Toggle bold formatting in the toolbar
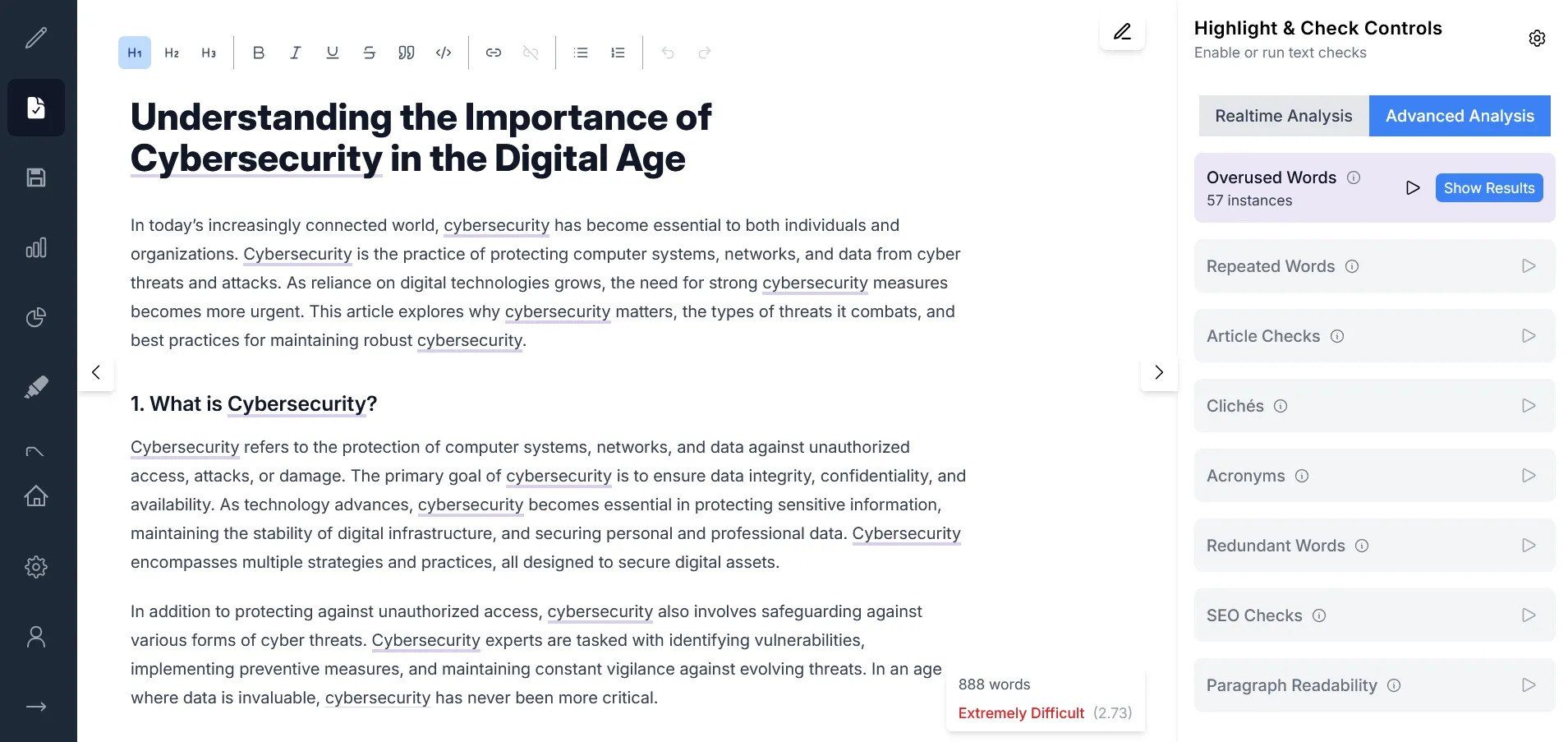This screenshot has width=1568, height=742. (258, 53)
